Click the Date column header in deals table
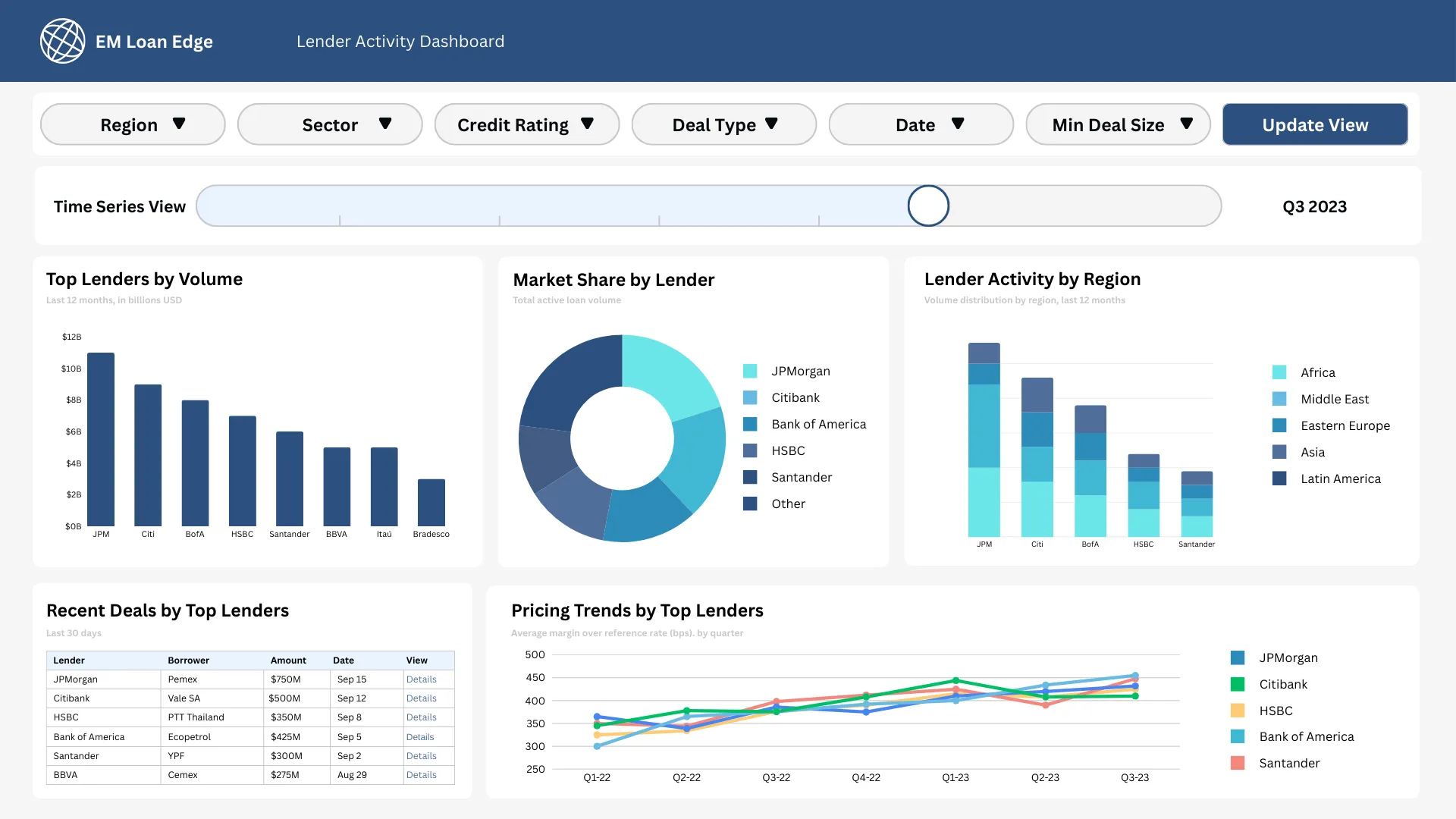This screenshot has height=819, width=1456. 344,661
